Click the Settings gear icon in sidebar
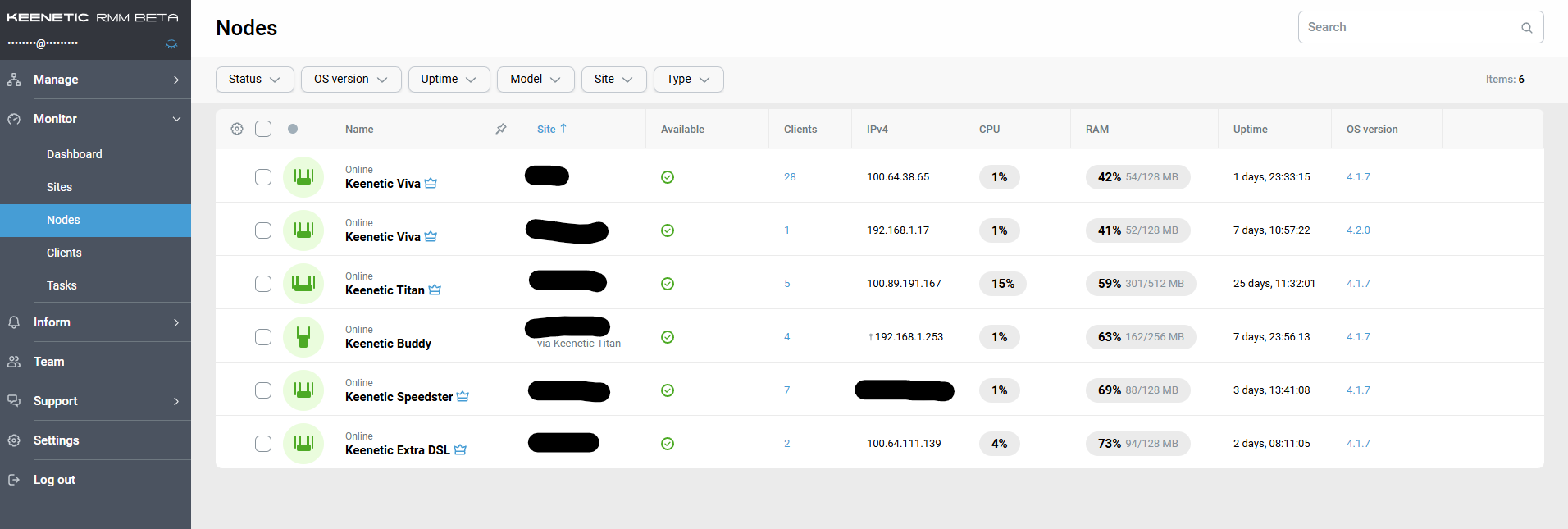The image size is (1568, 529). tap(14, 440)
